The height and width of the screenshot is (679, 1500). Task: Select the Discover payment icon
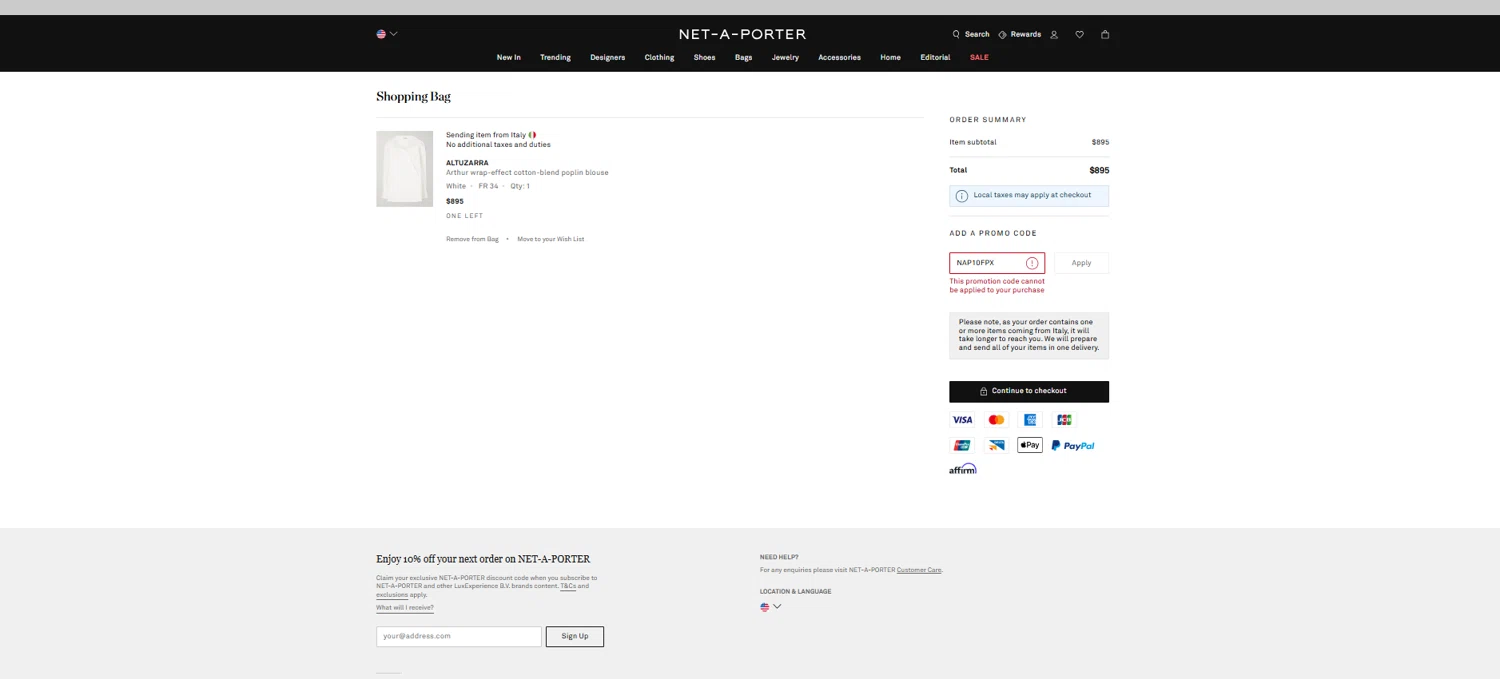(996, 445)
